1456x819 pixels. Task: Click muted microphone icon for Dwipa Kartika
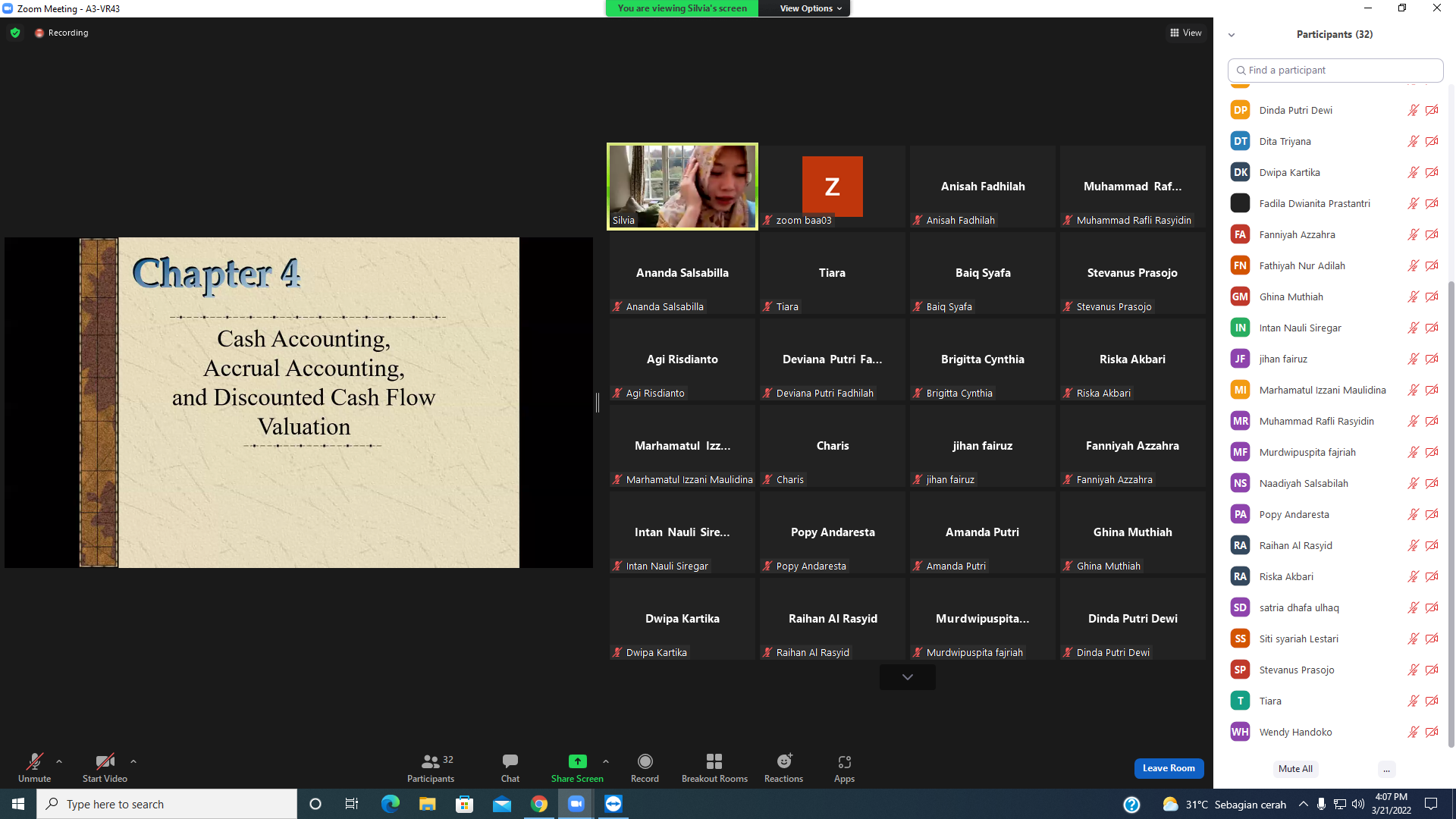click(x=1413, y=172)
